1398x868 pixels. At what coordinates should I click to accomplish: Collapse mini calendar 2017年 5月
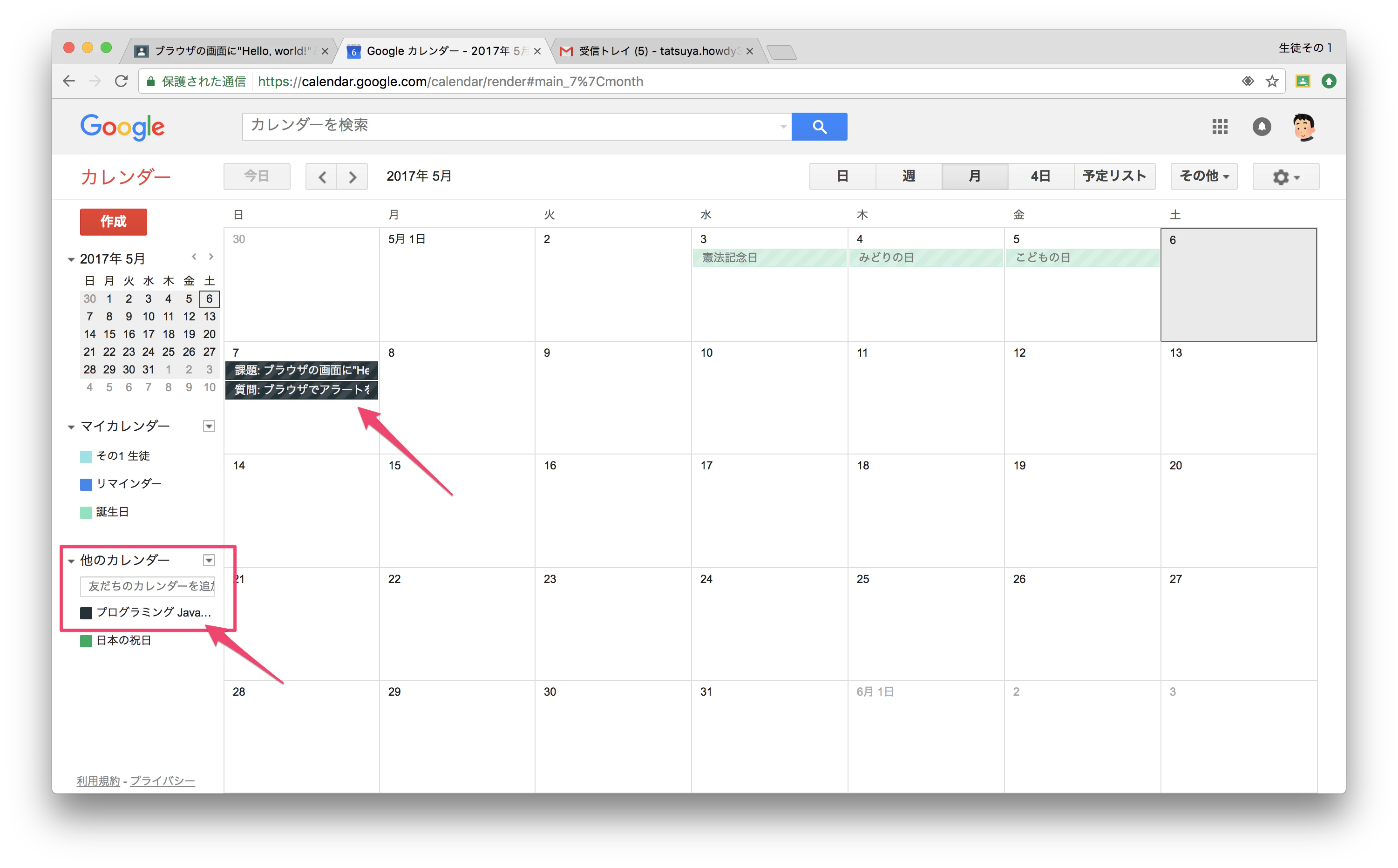coord(71,259)
